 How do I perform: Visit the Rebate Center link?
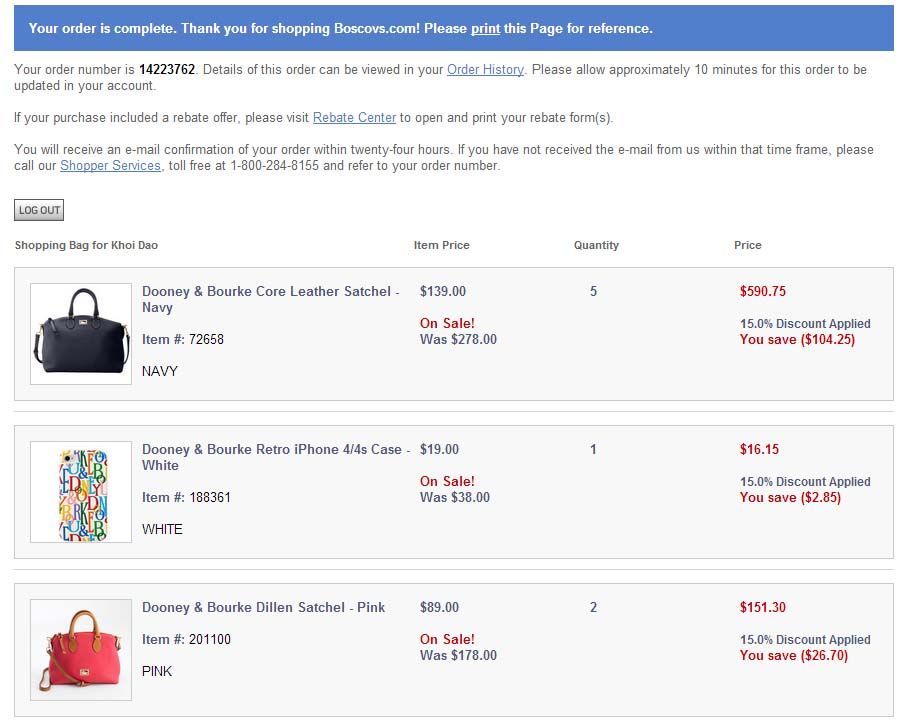pyautogui.click(x=354, y=118)
